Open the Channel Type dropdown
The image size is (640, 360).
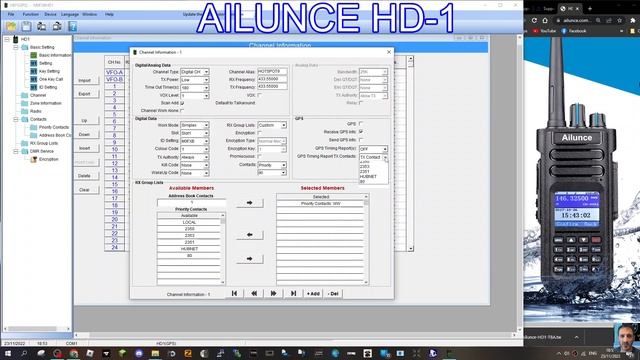206,72
